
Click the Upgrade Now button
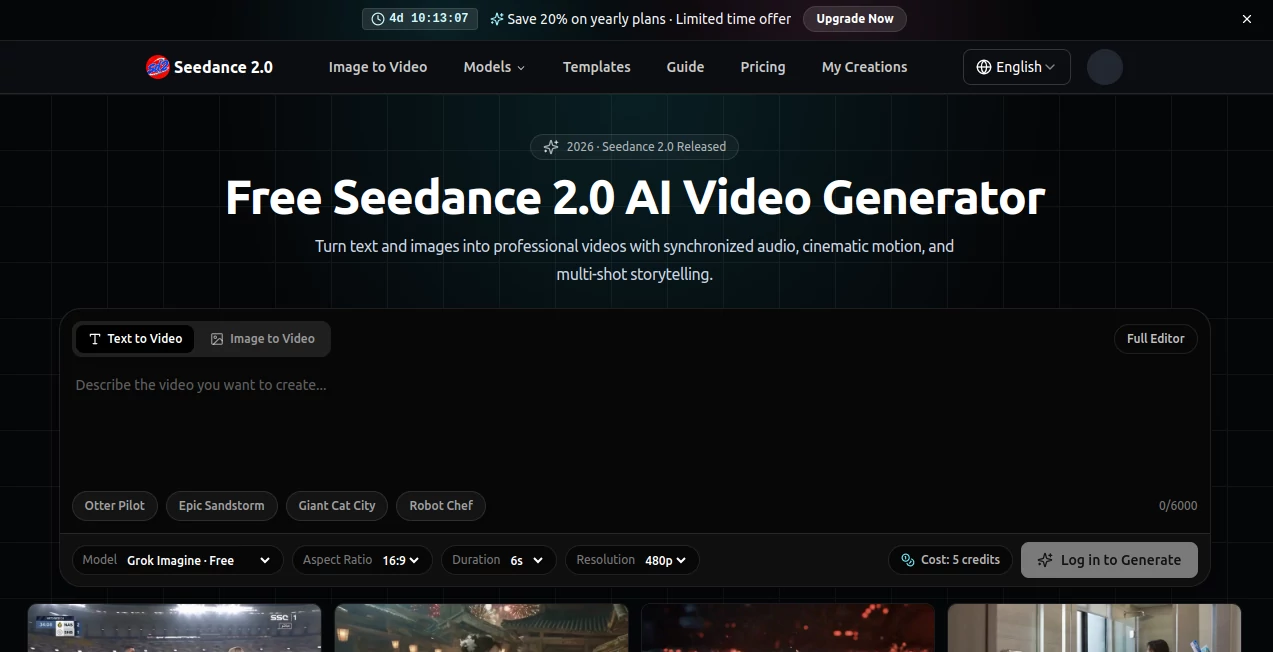[855, 19]
